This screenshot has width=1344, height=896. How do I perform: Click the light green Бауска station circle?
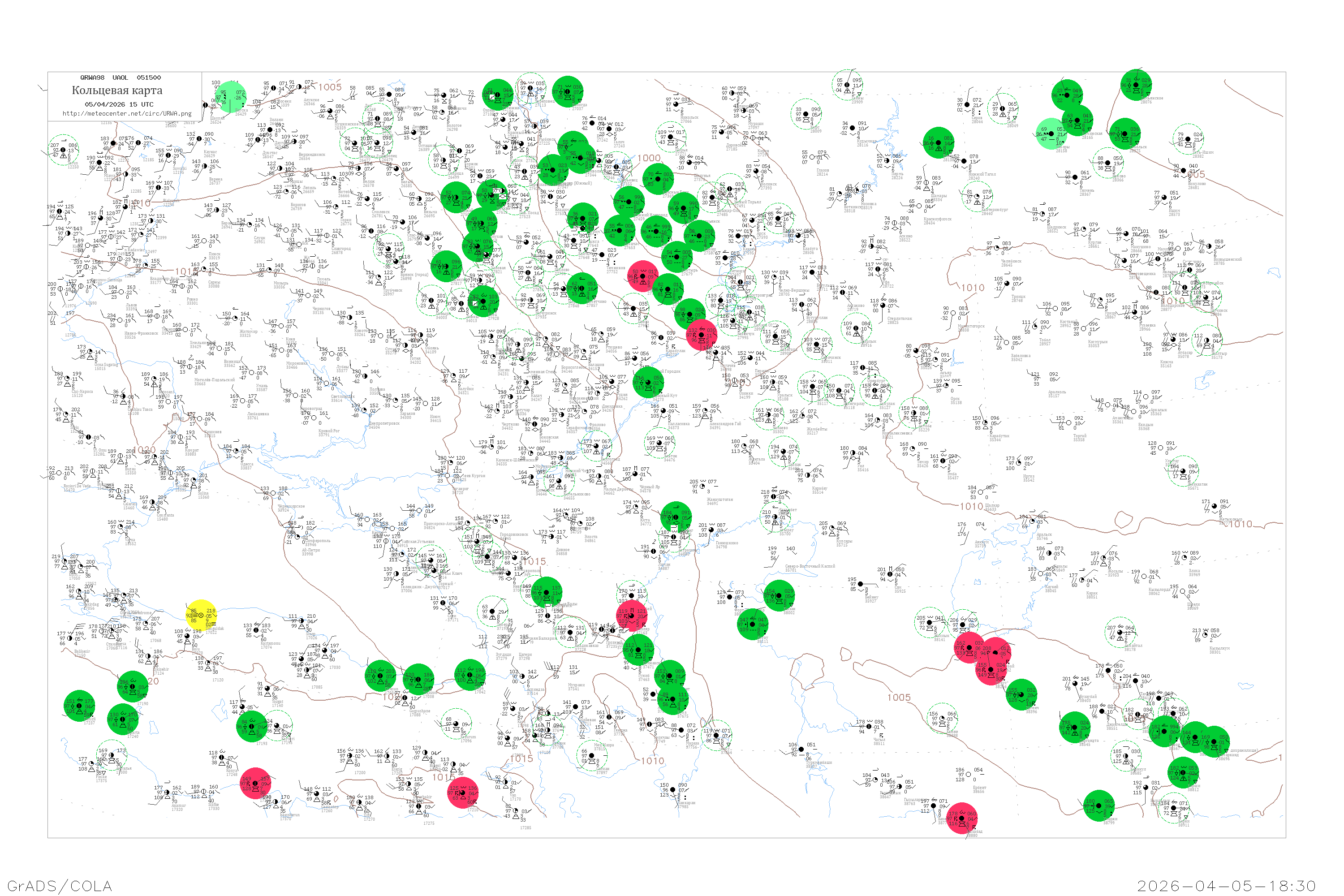[x=231, y=97]
